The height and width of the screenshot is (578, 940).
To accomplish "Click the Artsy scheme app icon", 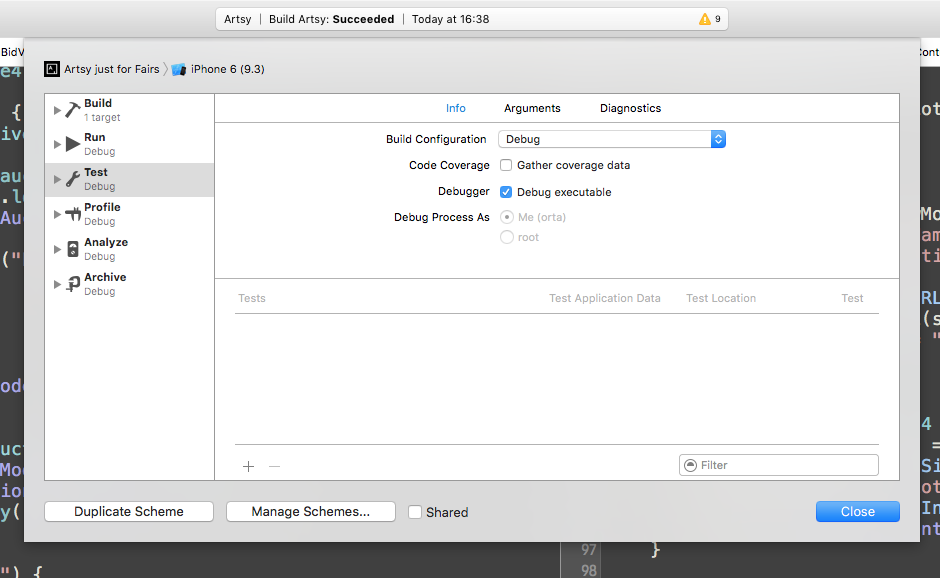I will pos(52,69).
